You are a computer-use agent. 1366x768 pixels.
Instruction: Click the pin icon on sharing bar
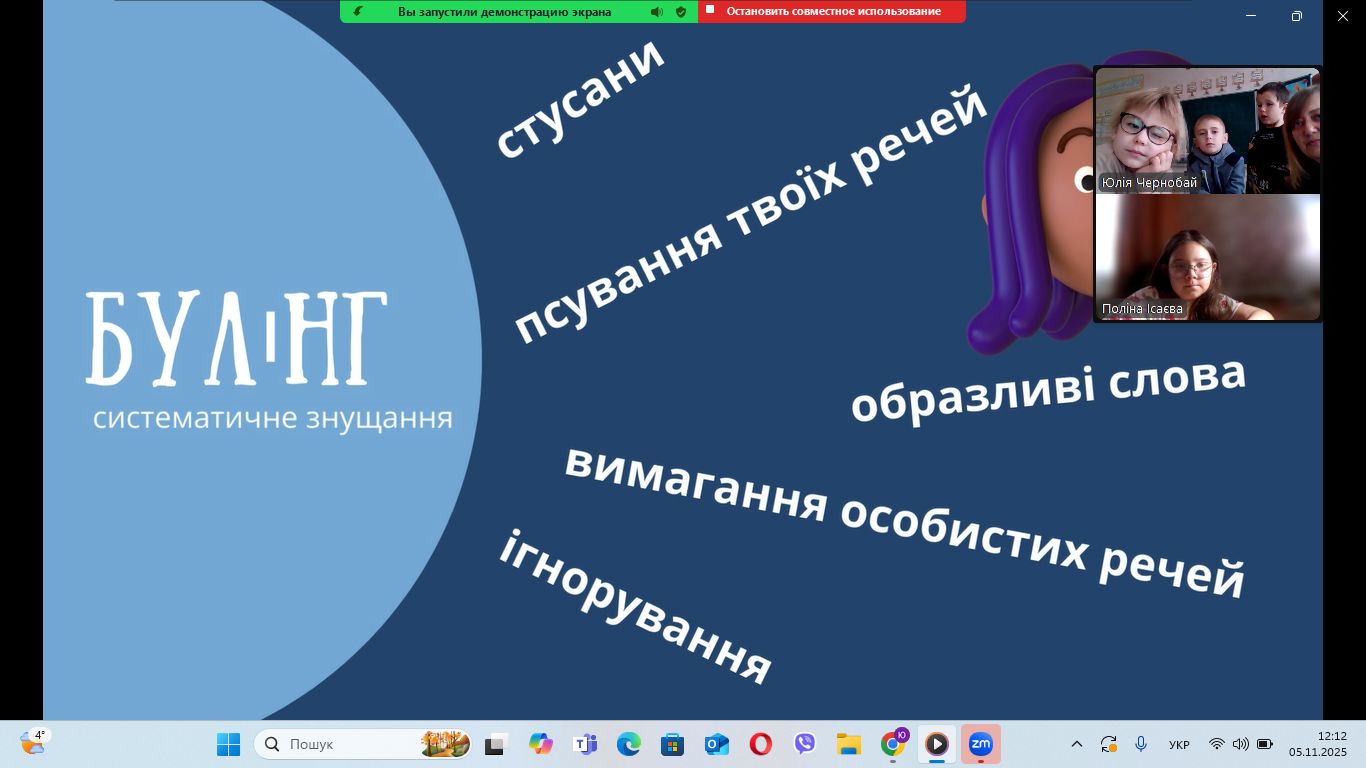[358, 12]
